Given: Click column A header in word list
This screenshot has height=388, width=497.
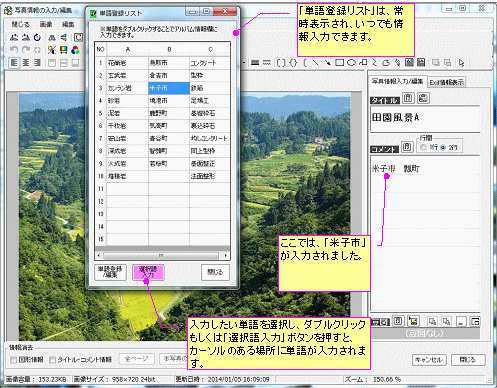Looking at the screenshot, I should (127, 49).
